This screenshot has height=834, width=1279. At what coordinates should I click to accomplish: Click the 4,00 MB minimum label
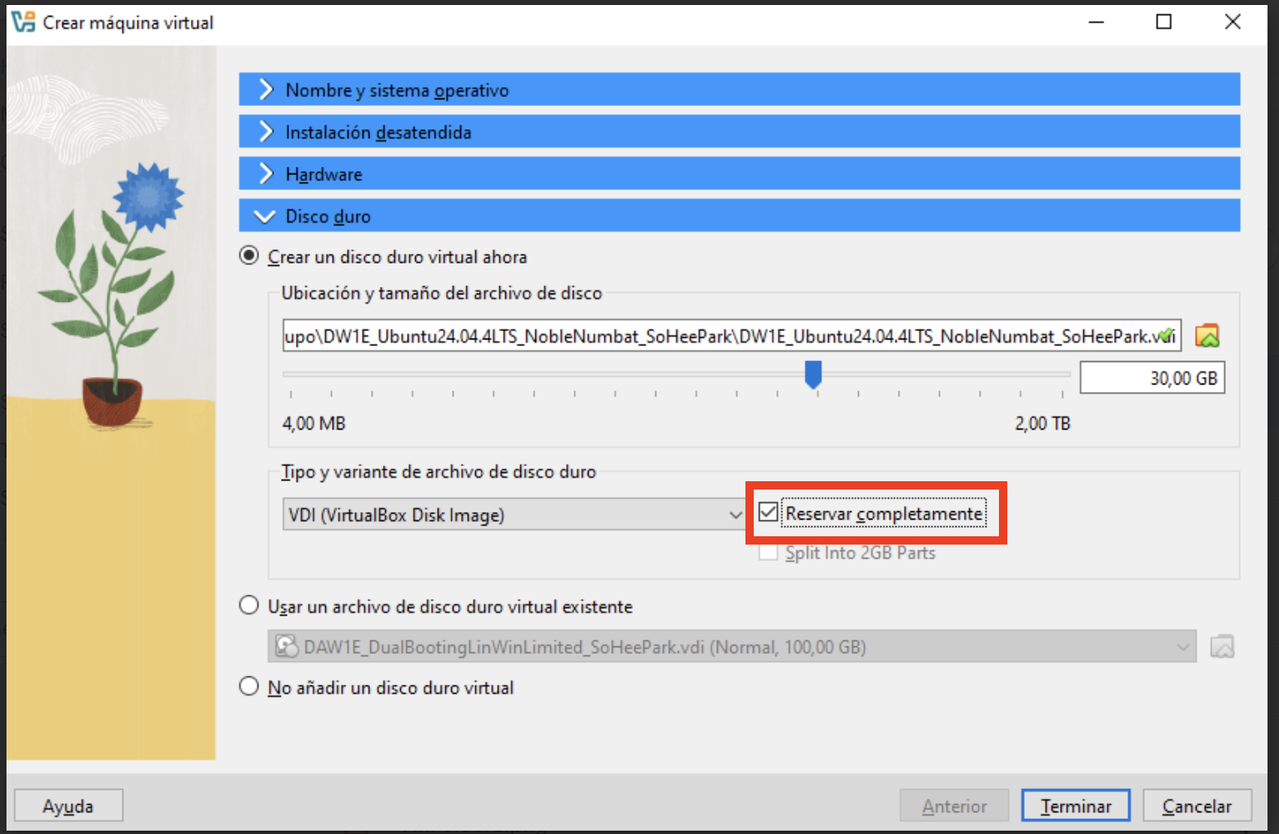(314, 424)
